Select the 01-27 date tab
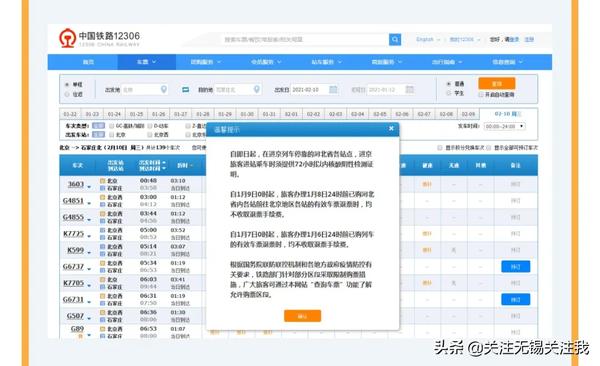The width and height of the screenshot is (600, 366). pos(181,114)
